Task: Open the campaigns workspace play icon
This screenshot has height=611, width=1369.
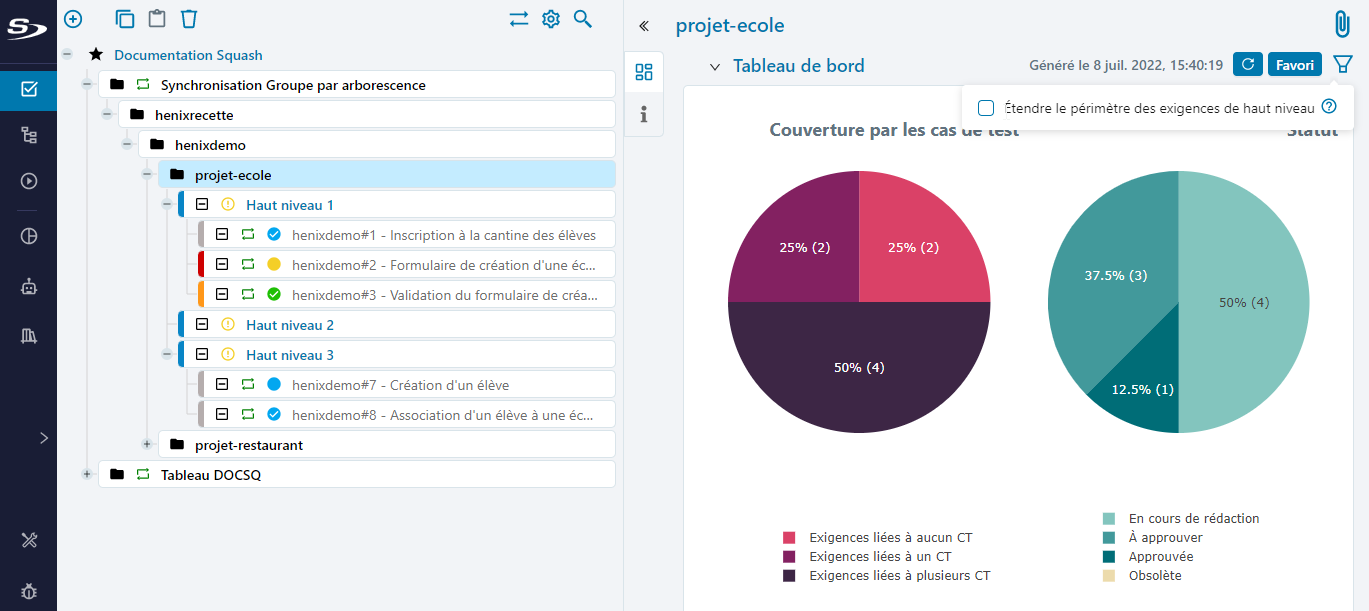Action: coord(28,181)
